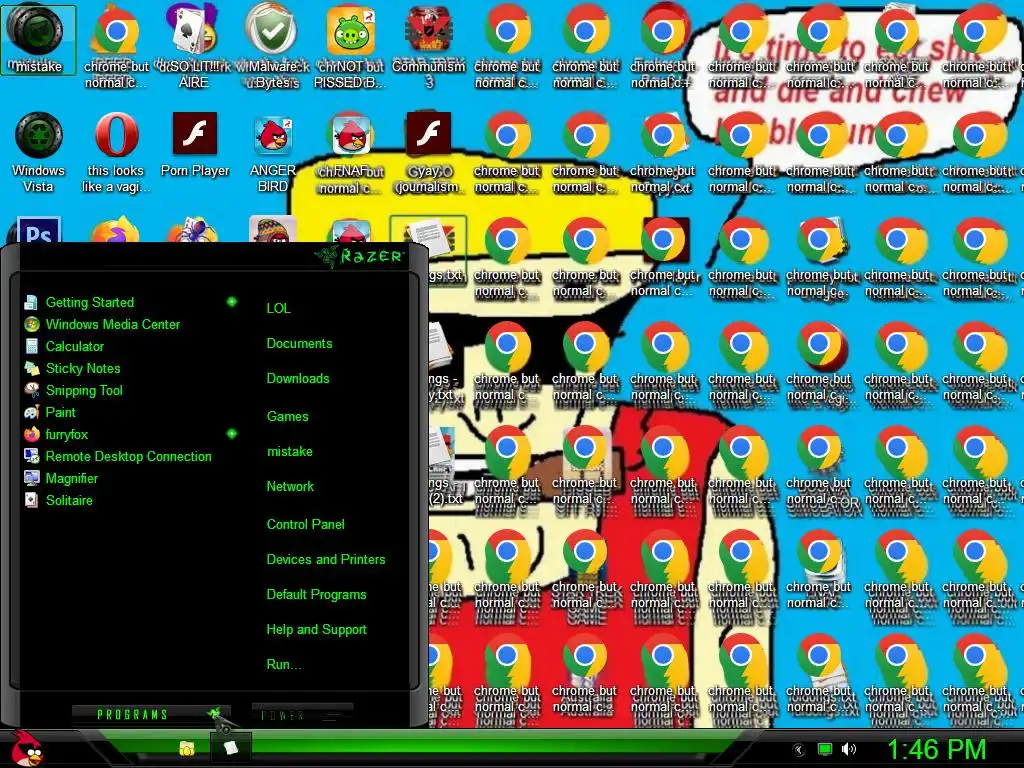Viewport: 1024px width, 768px height.
Task: Open Games from the start menu
Action: pos(287,417)
